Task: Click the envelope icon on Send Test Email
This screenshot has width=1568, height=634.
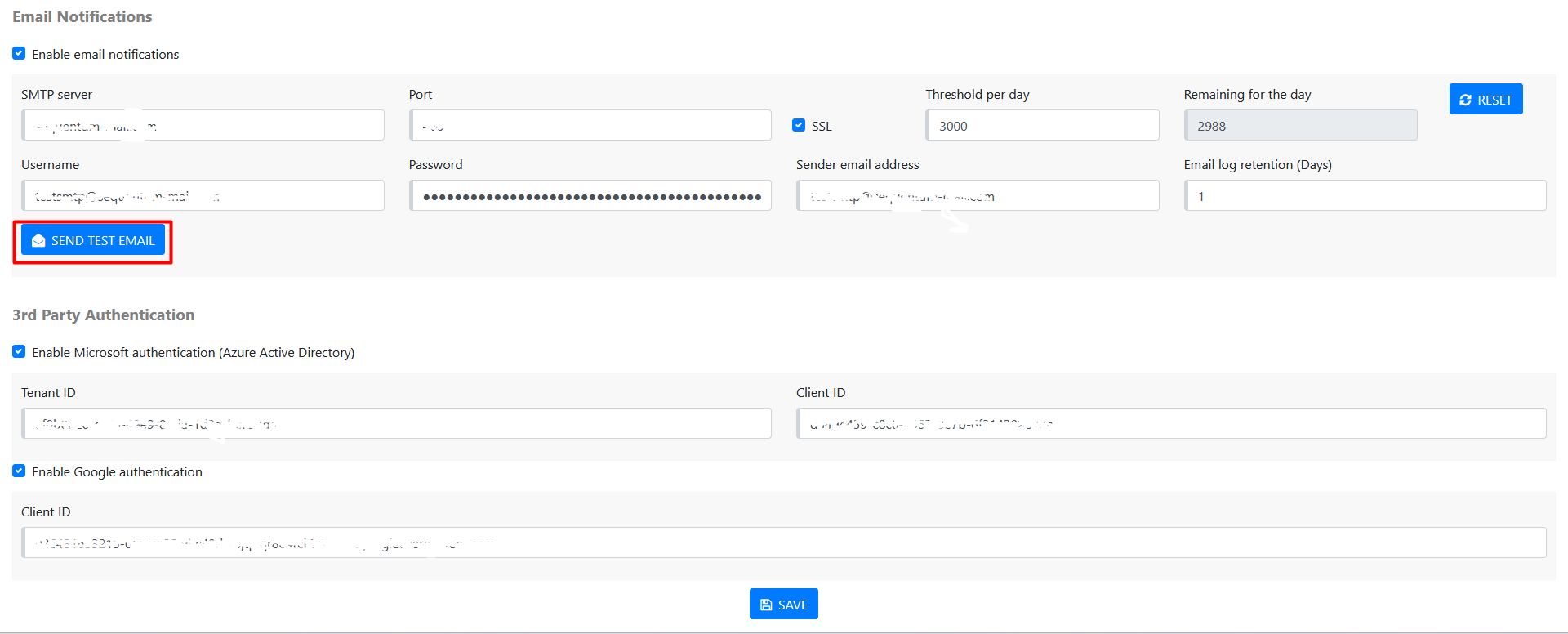Action: (x=38, y=241)
